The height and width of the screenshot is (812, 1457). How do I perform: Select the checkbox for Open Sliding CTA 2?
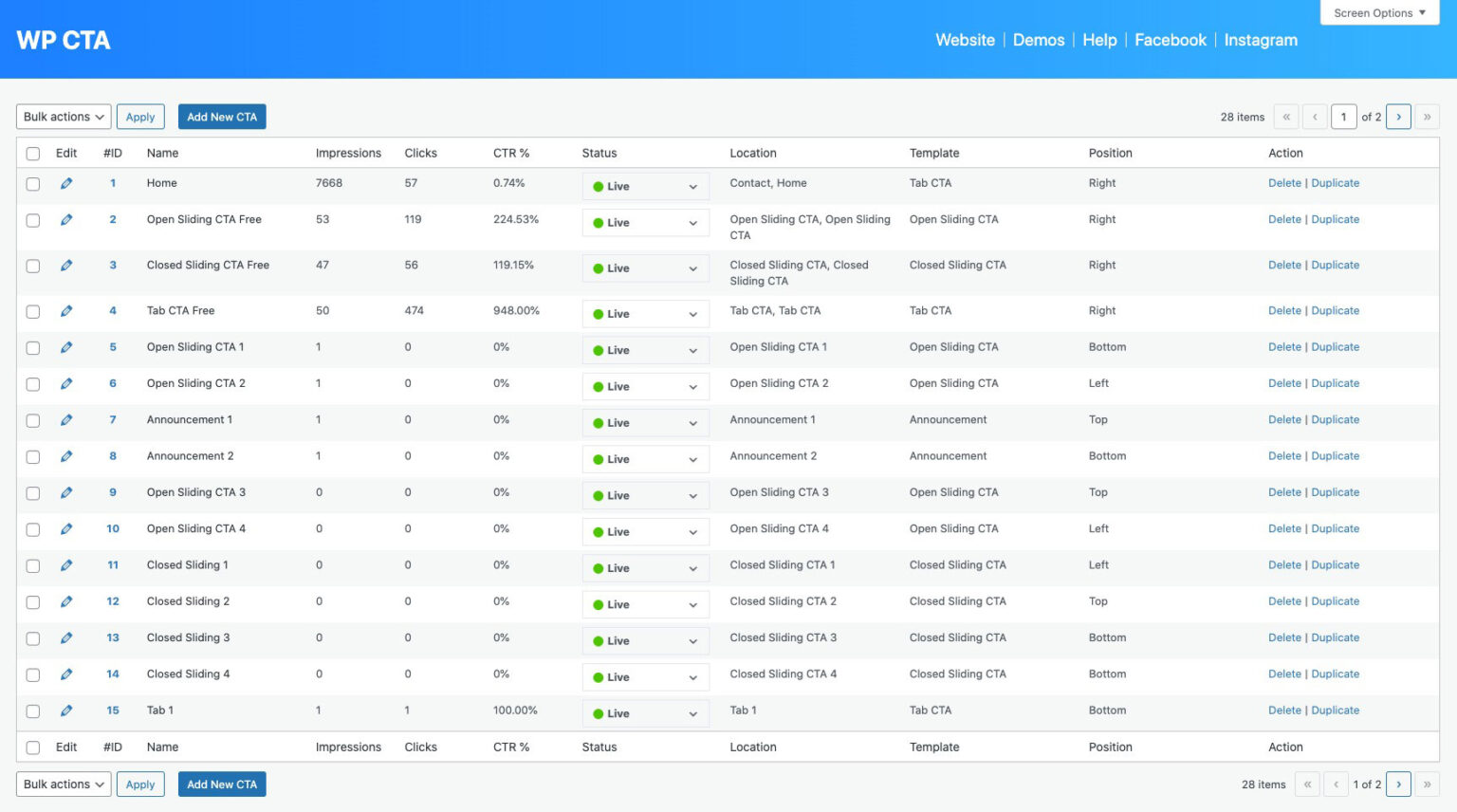coord(33,383)
